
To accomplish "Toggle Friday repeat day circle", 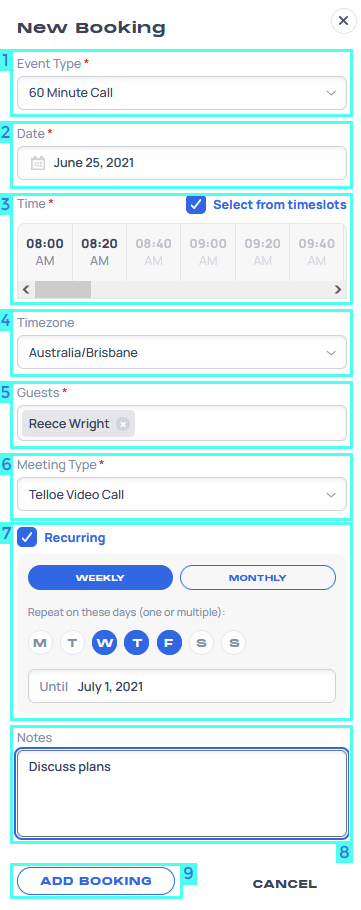I will pos(169,643).
